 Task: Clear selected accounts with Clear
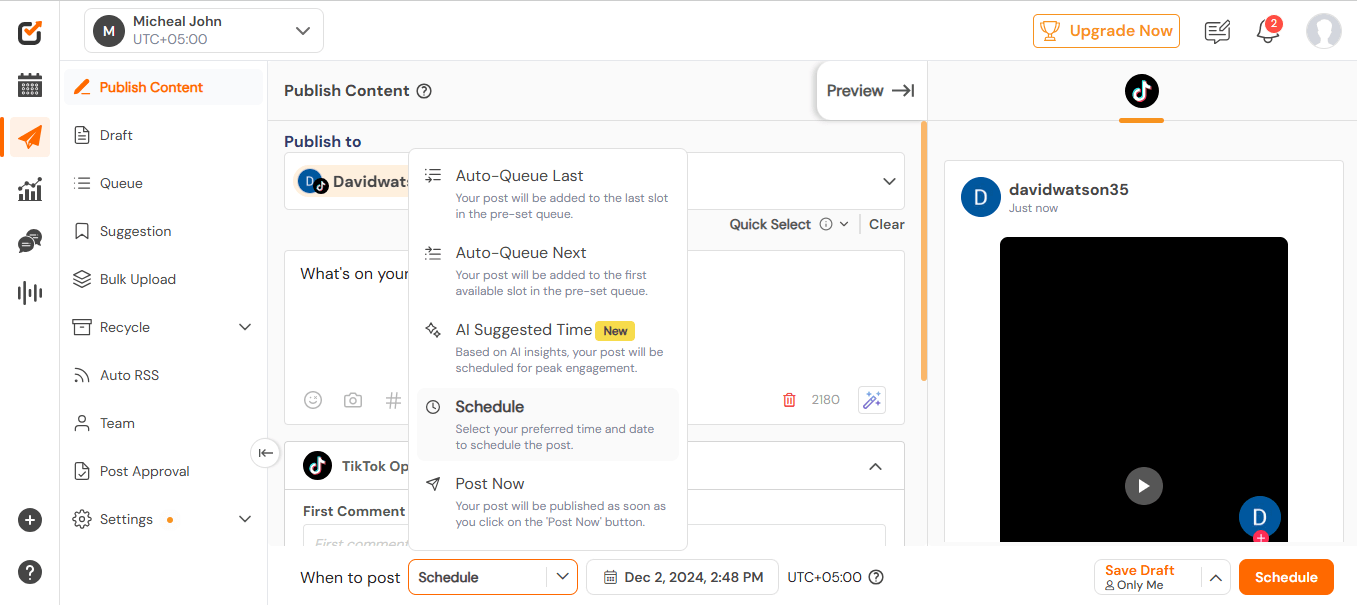click(886, 224)
